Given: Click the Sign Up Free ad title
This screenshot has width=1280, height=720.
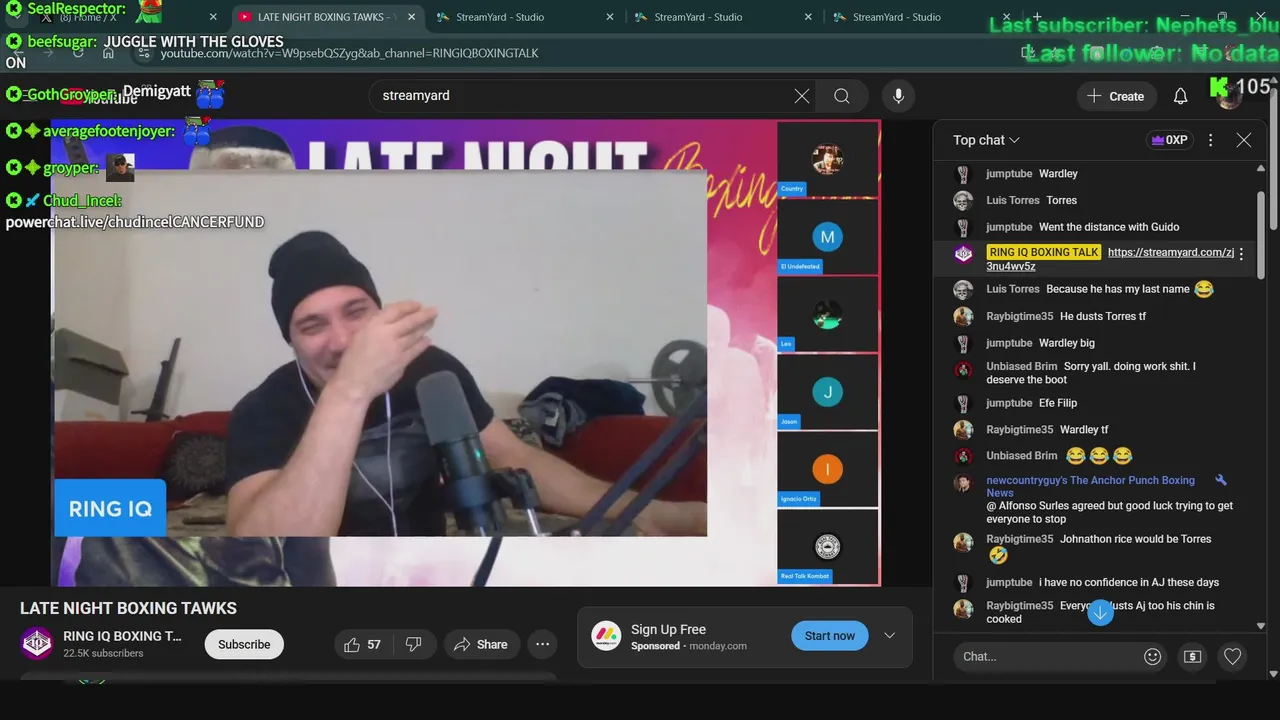Looking at the screenshot, I should [668, 629].
